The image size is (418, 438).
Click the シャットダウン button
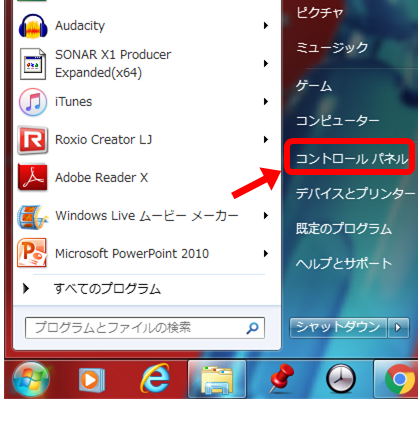click(x=338, y=328)
